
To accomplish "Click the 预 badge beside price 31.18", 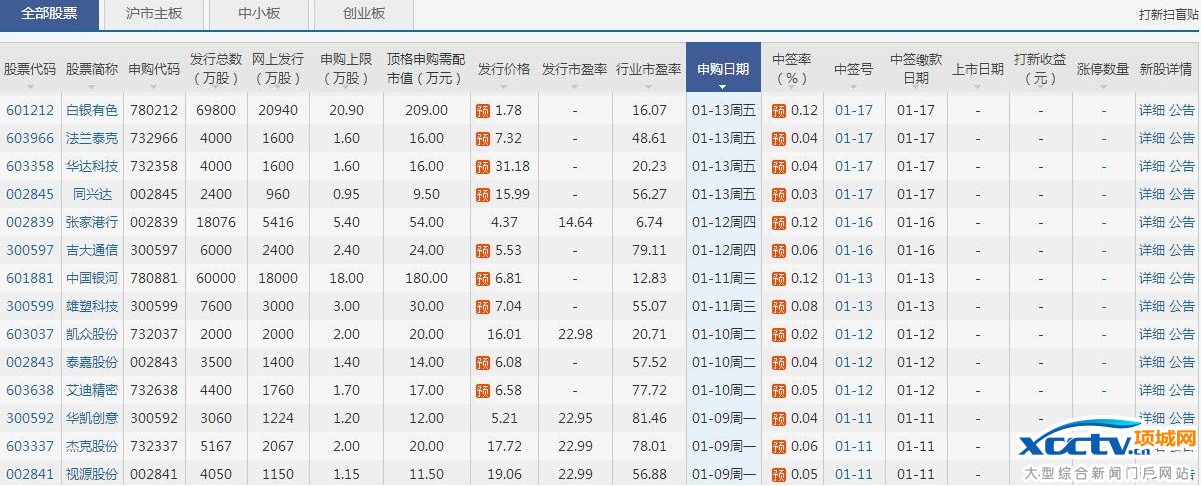I will click(483, 167).
